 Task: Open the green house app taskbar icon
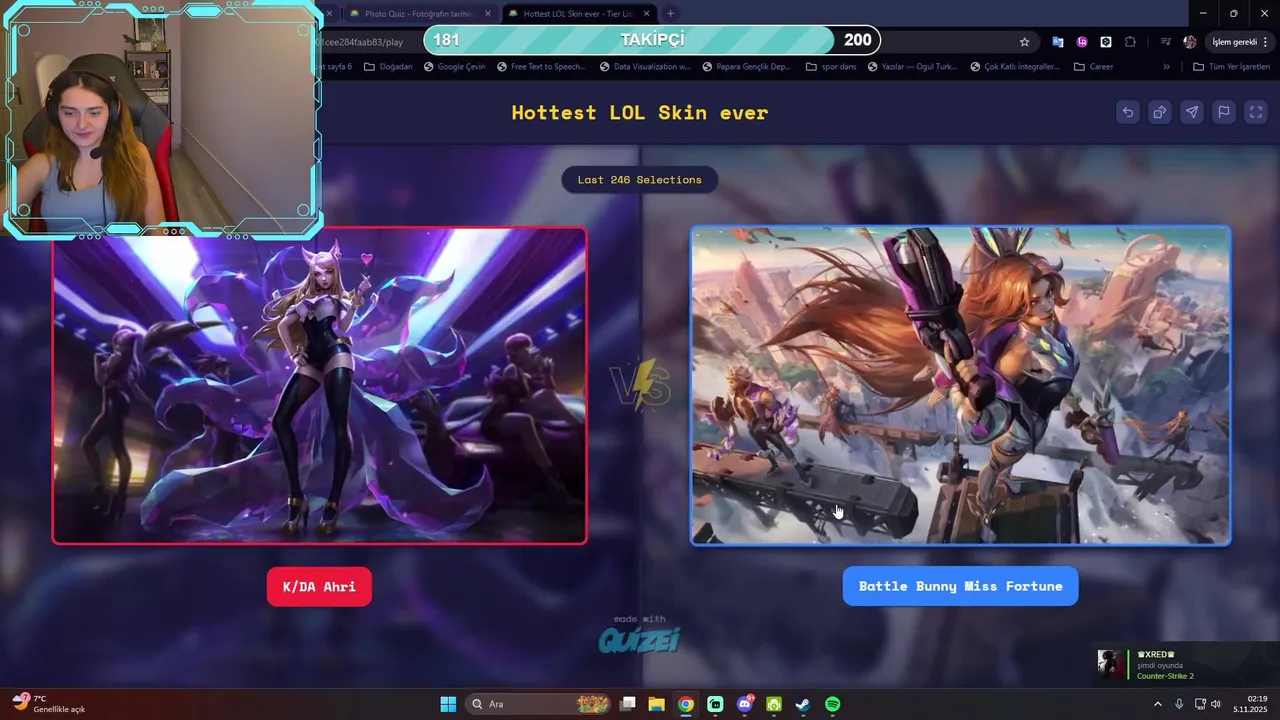pyautogui.click(x=774, y=704)
